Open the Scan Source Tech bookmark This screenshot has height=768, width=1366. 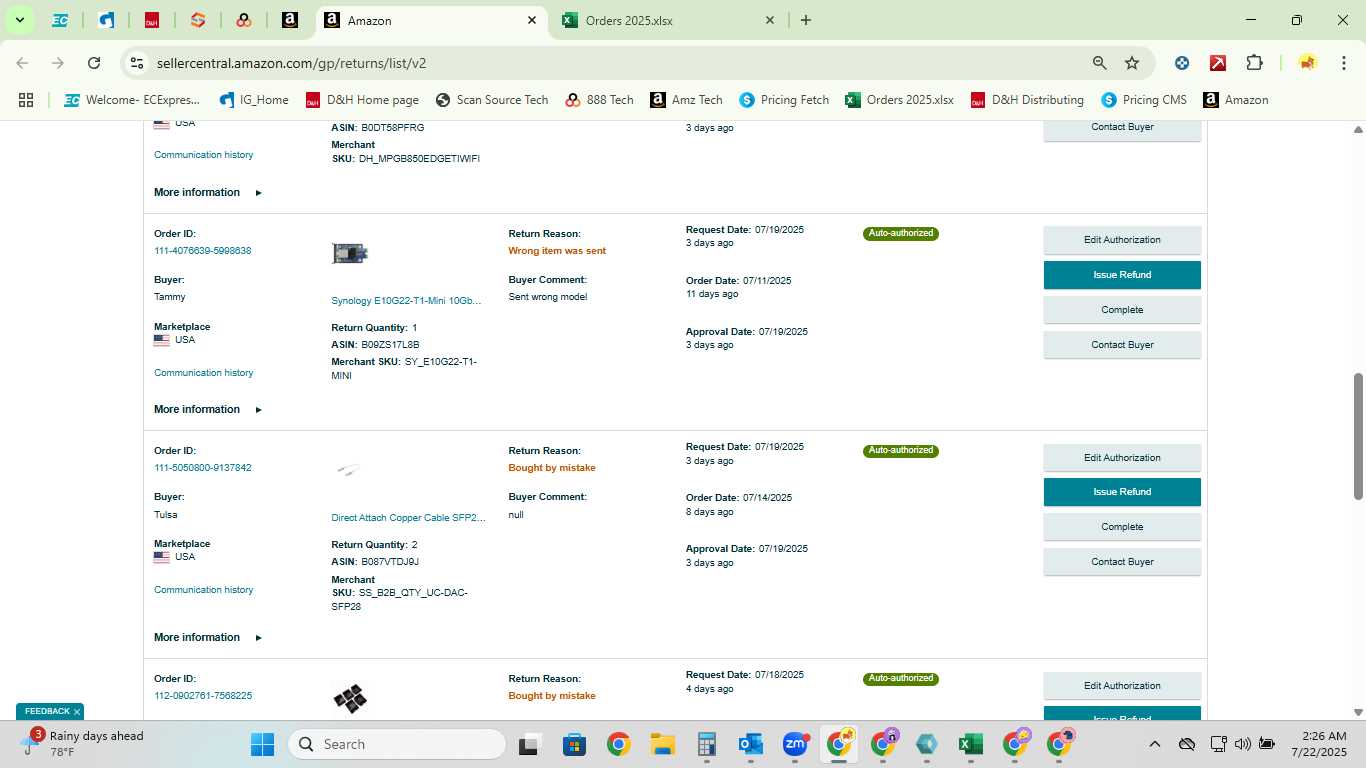(491, 100)
